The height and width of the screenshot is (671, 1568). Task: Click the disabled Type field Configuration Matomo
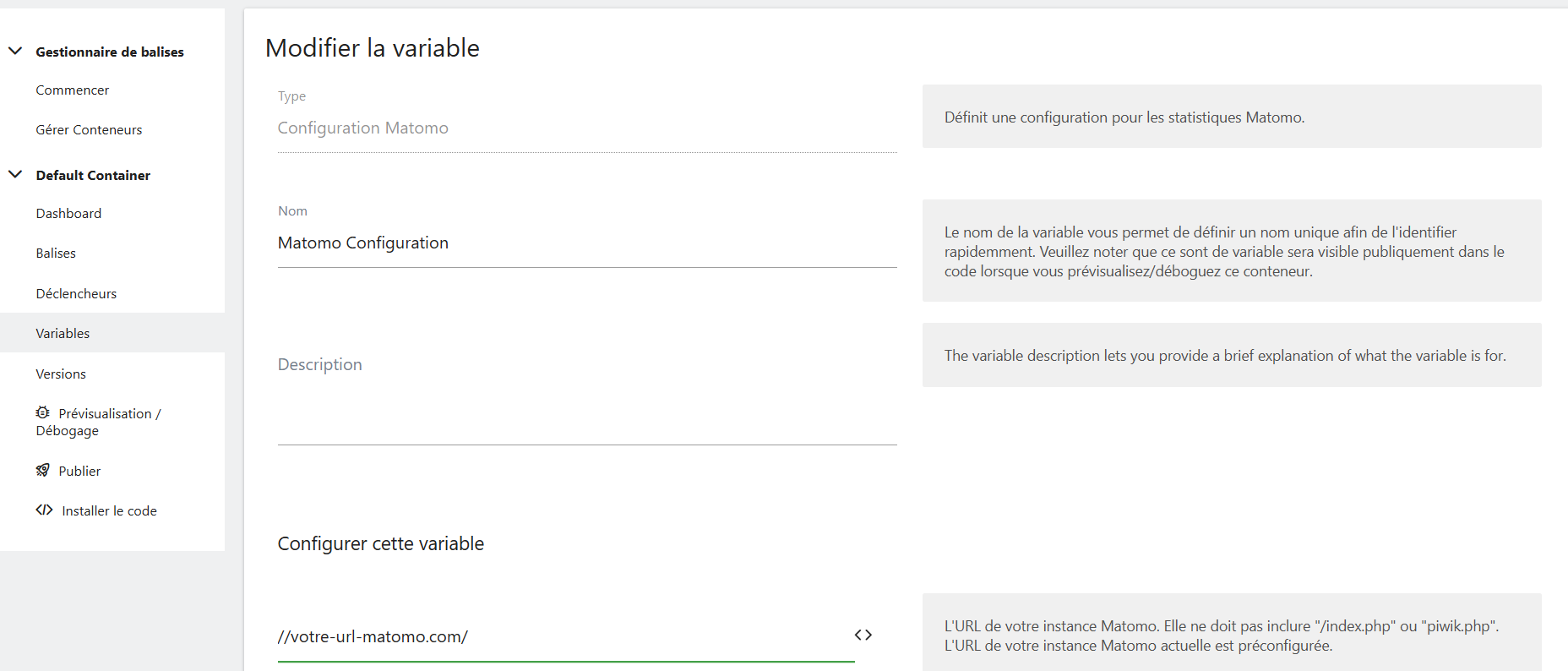[586, 128]
